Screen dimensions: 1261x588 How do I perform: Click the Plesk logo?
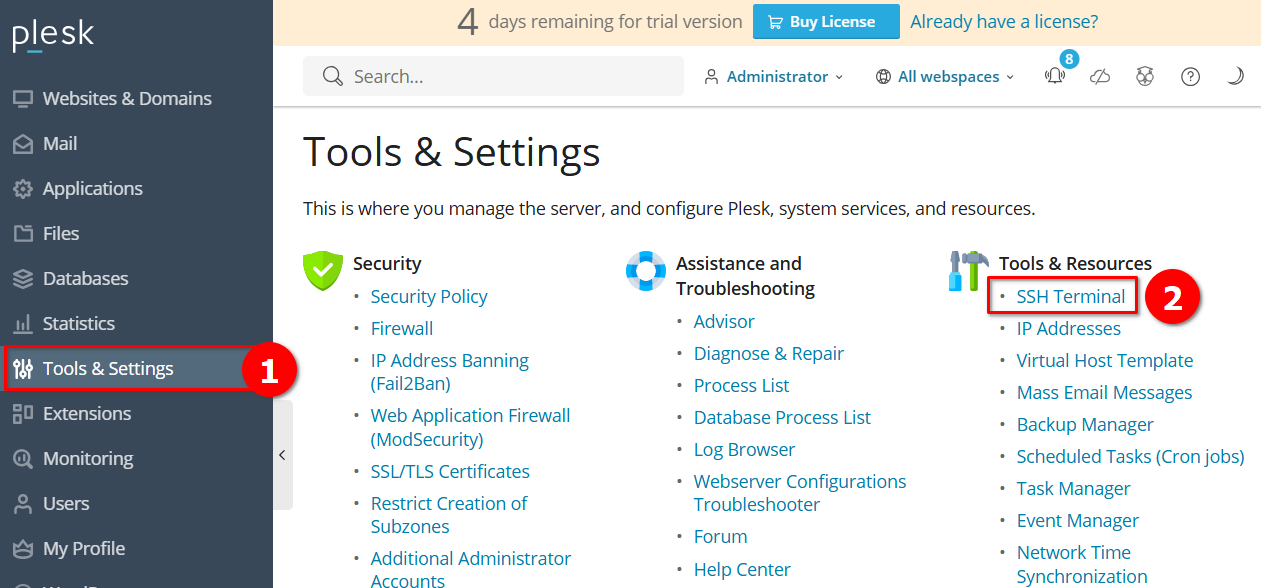(53, 36)
